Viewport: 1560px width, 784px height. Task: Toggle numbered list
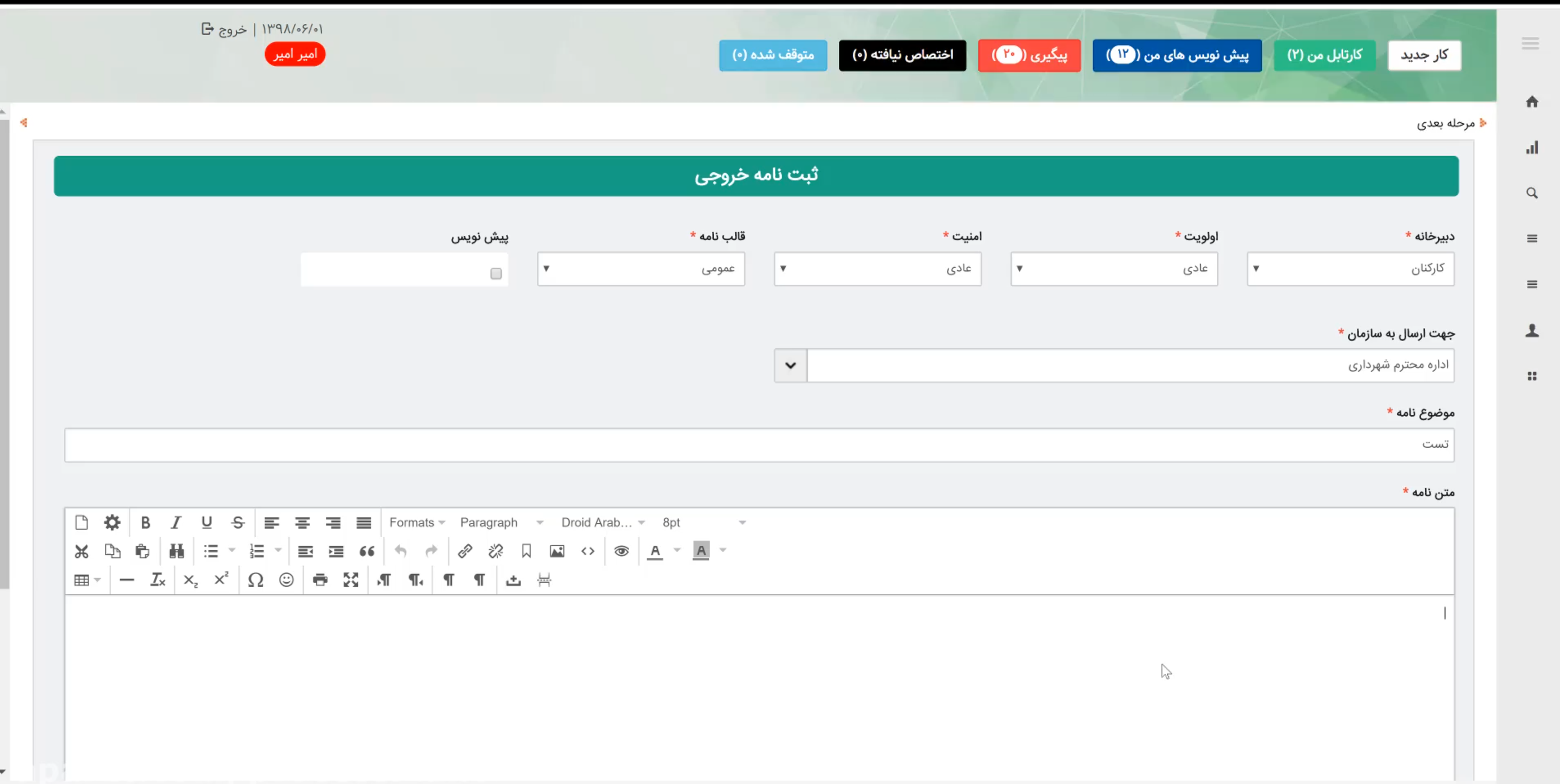(257, 551)
